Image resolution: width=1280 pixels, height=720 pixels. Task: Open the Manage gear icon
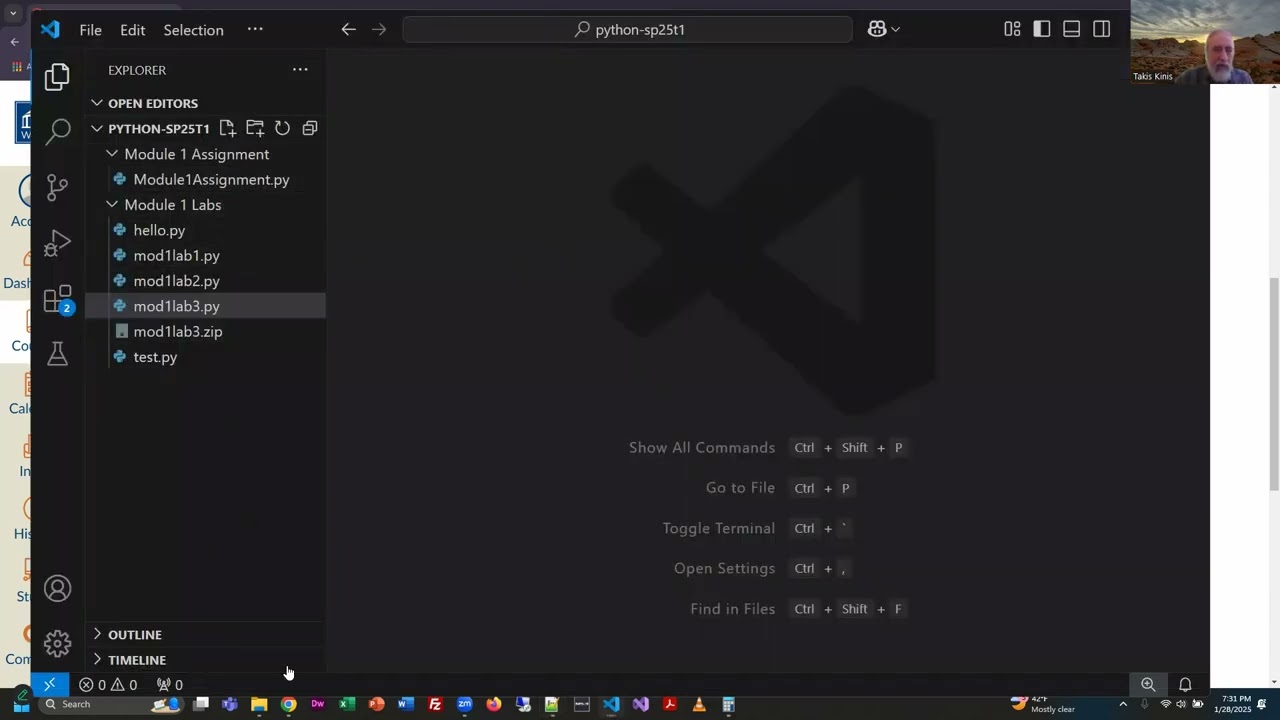[57, 643]
